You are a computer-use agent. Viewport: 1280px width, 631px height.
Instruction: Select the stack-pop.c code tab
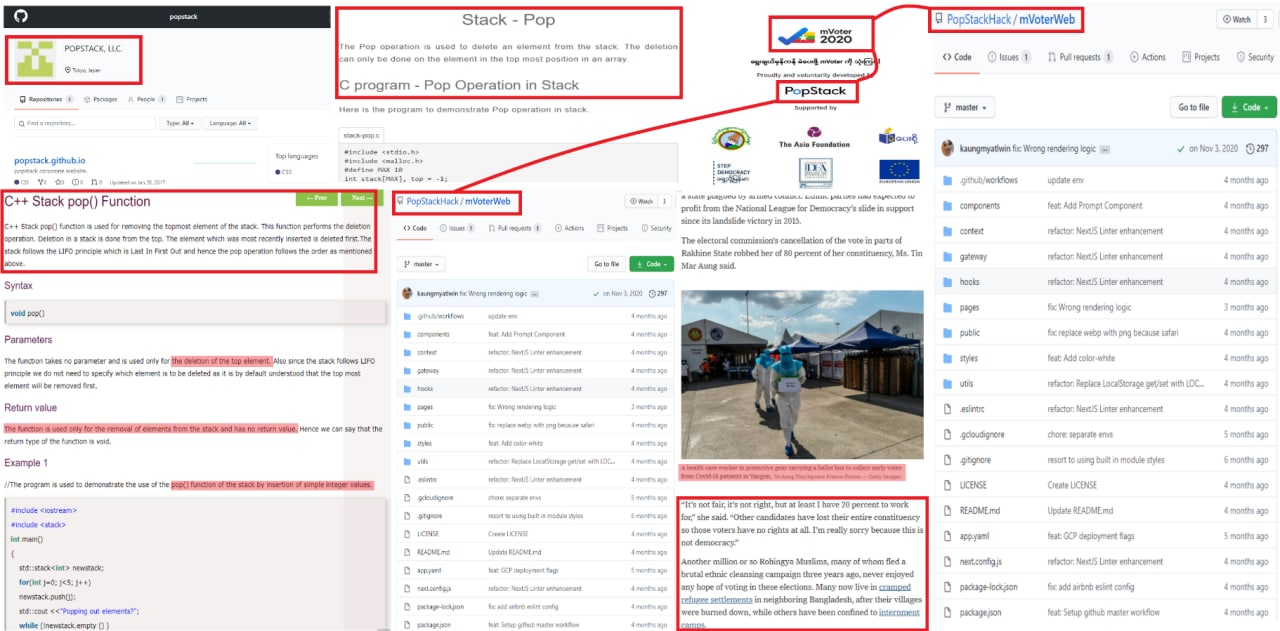click(x=362, y=134)
